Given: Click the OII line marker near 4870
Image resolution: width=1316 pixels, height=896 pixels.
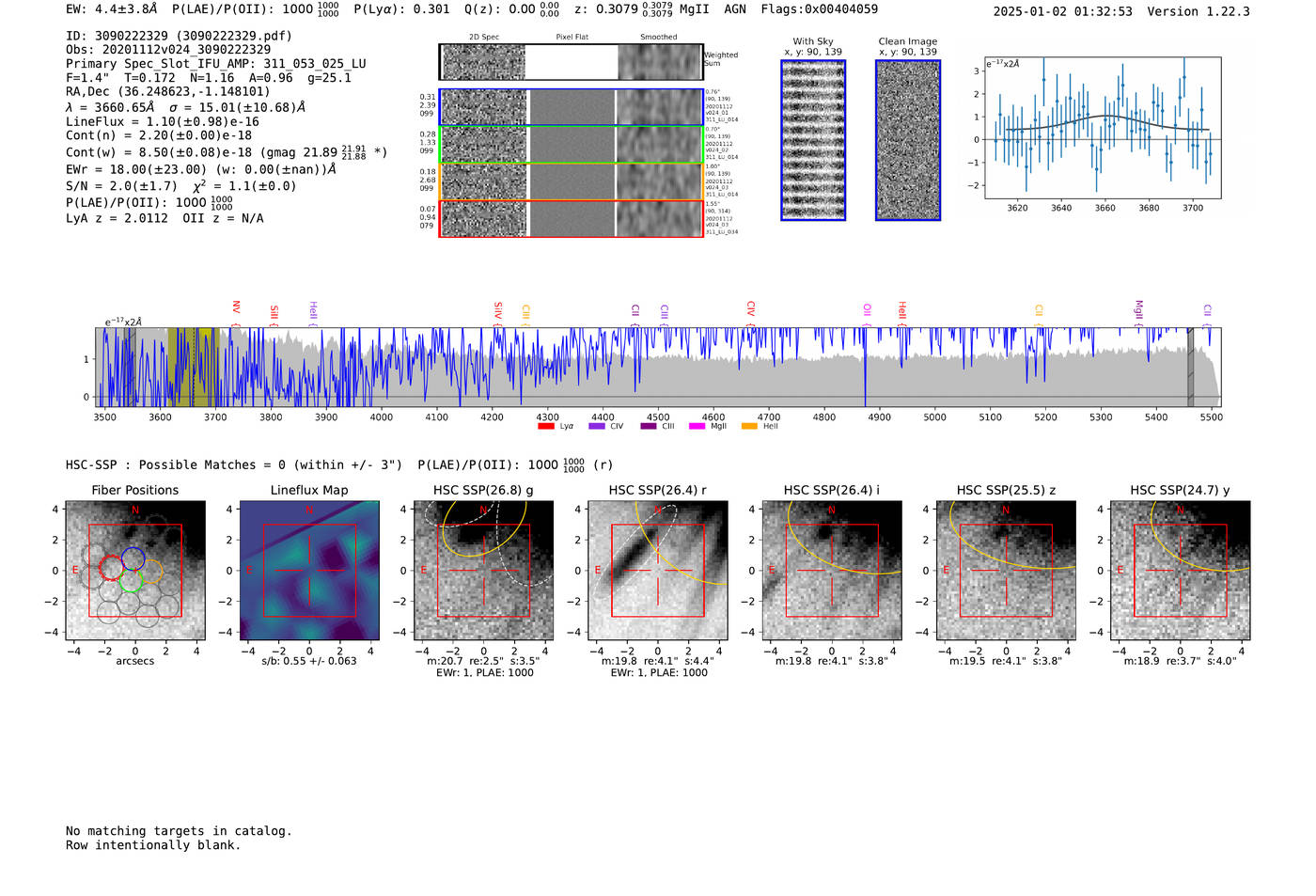Looking at the screenshot, I should click(867, 310).
